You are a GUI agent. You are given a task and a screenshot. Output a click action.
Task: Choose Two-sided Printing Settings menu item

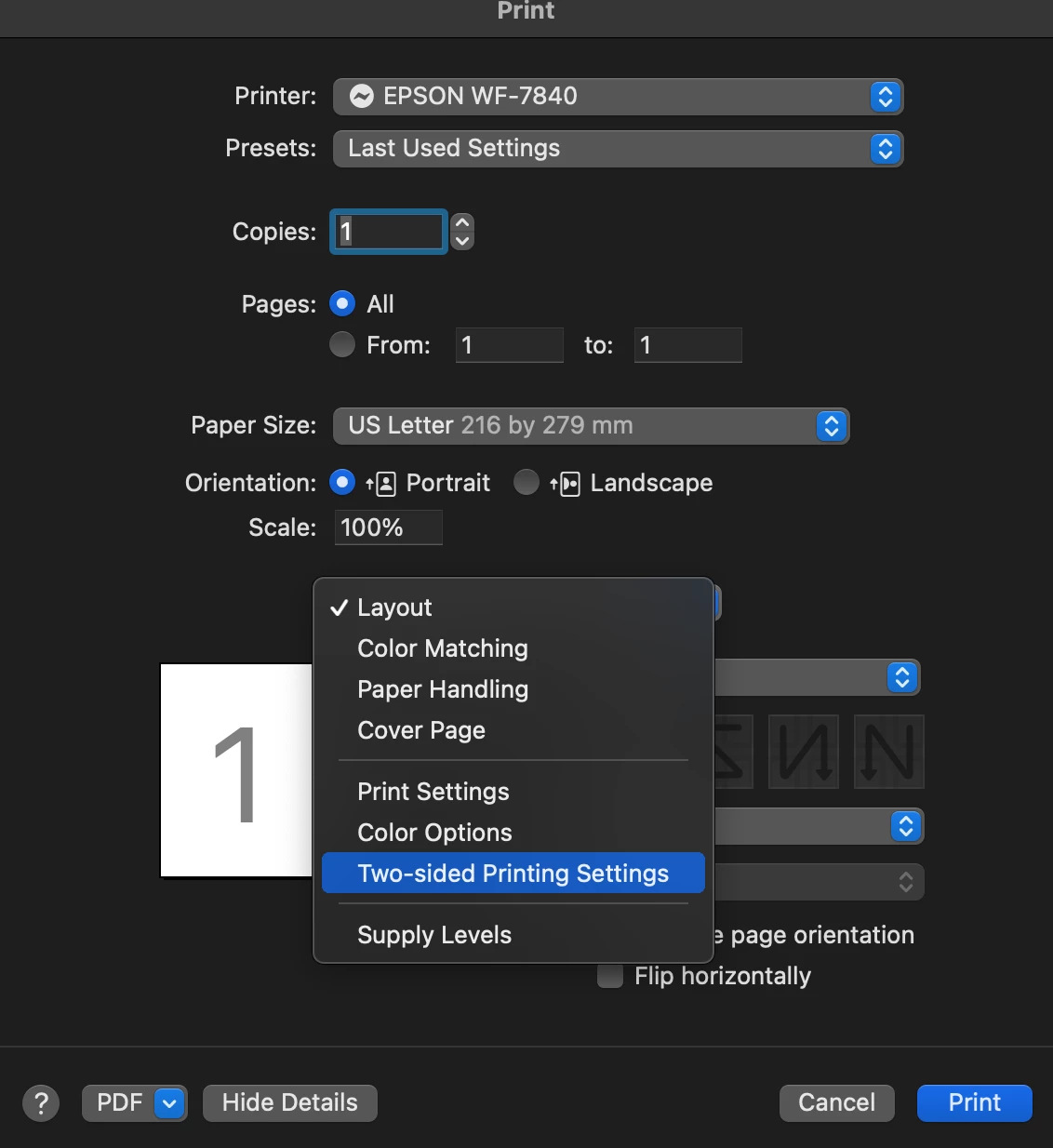pos(513,874)
